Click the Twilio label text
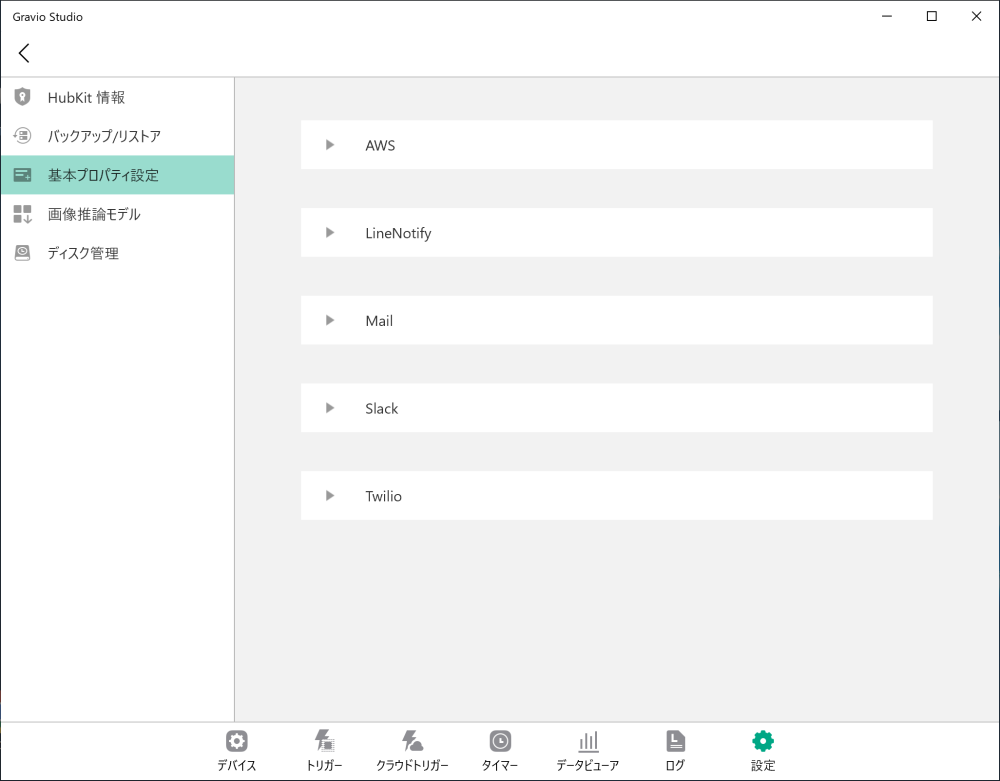The height and width of the screenshot is (781, 1000). (x=383, y=496)
